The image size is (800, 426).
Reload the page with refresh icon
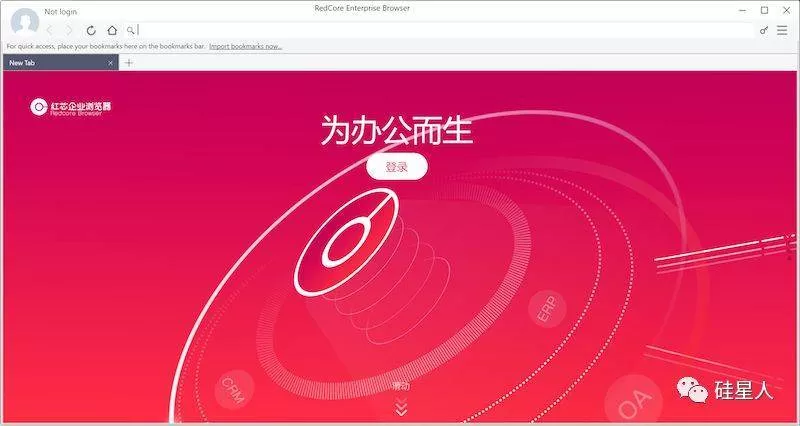[91, 31]
